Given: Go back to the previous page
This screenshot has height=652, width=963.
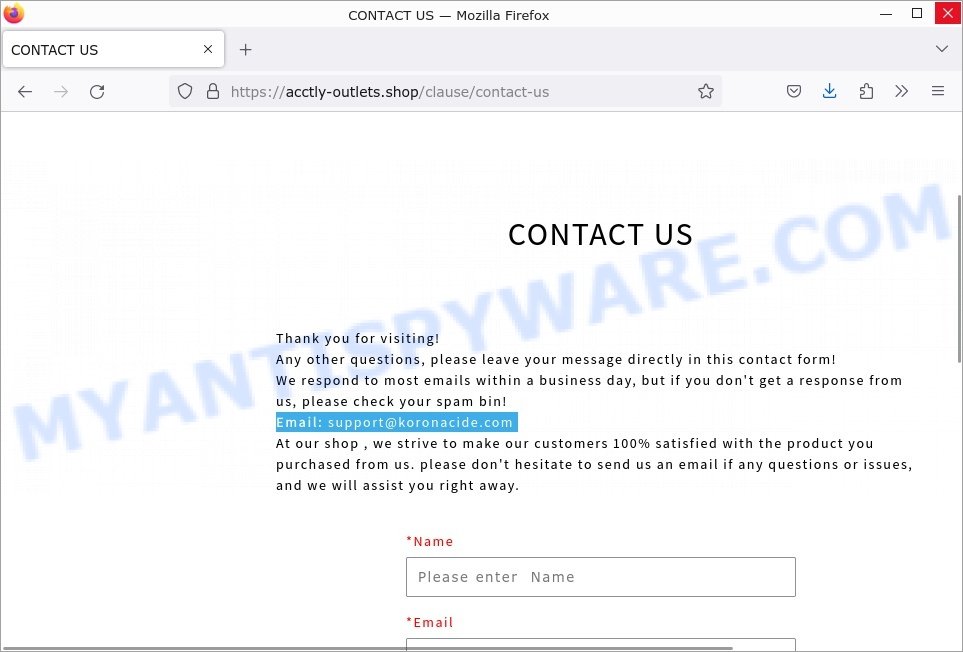Looking at the screenshot, I should (25, 92).
